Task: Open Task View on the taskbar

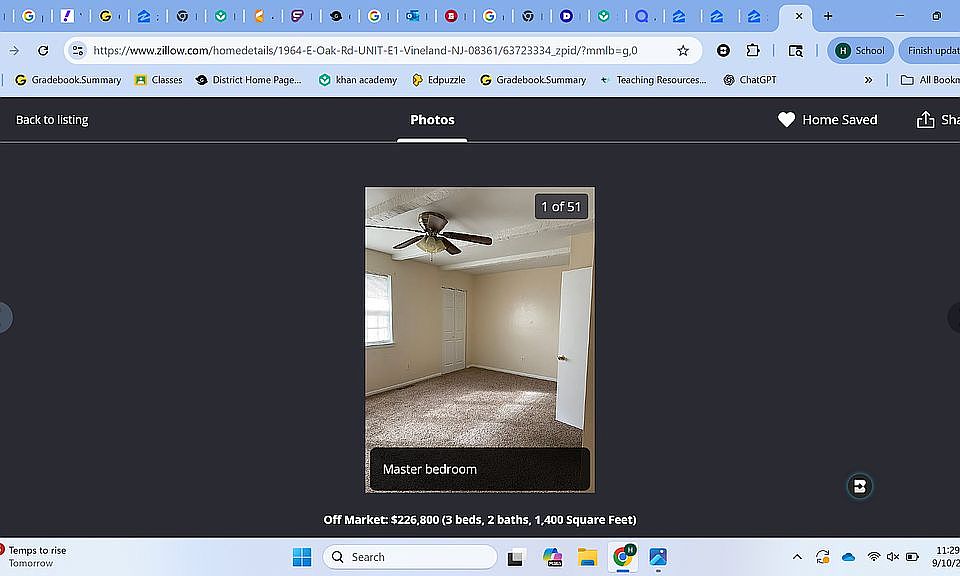Action: [516, 557]
